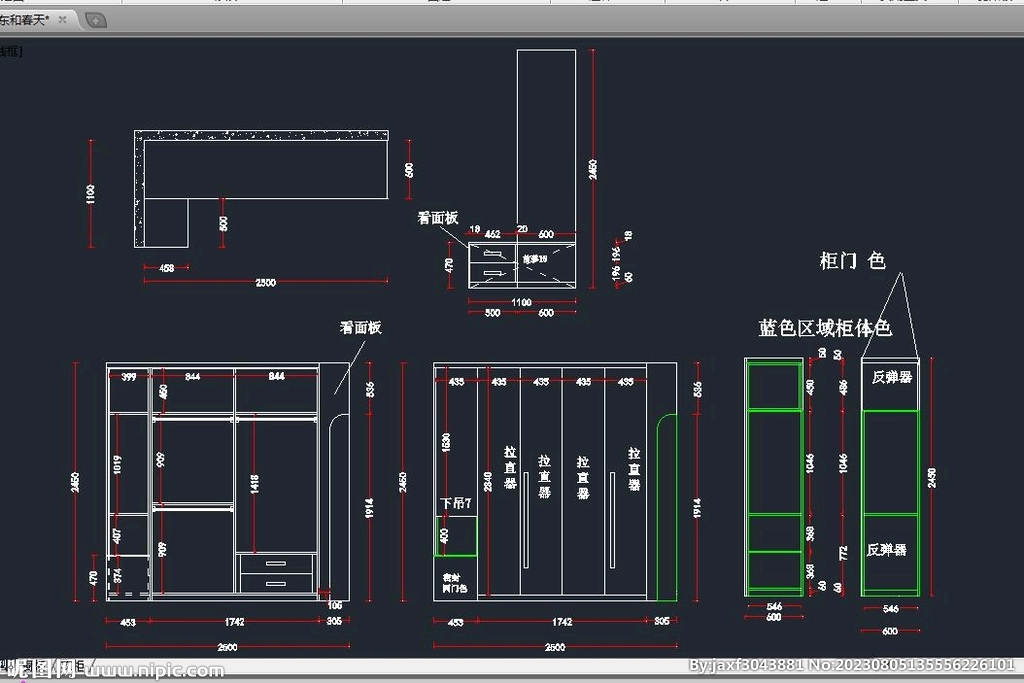The image size is (1024, 683).
Task: Pick the 1742 dimension under the door elevation
Action: [562, 622]
